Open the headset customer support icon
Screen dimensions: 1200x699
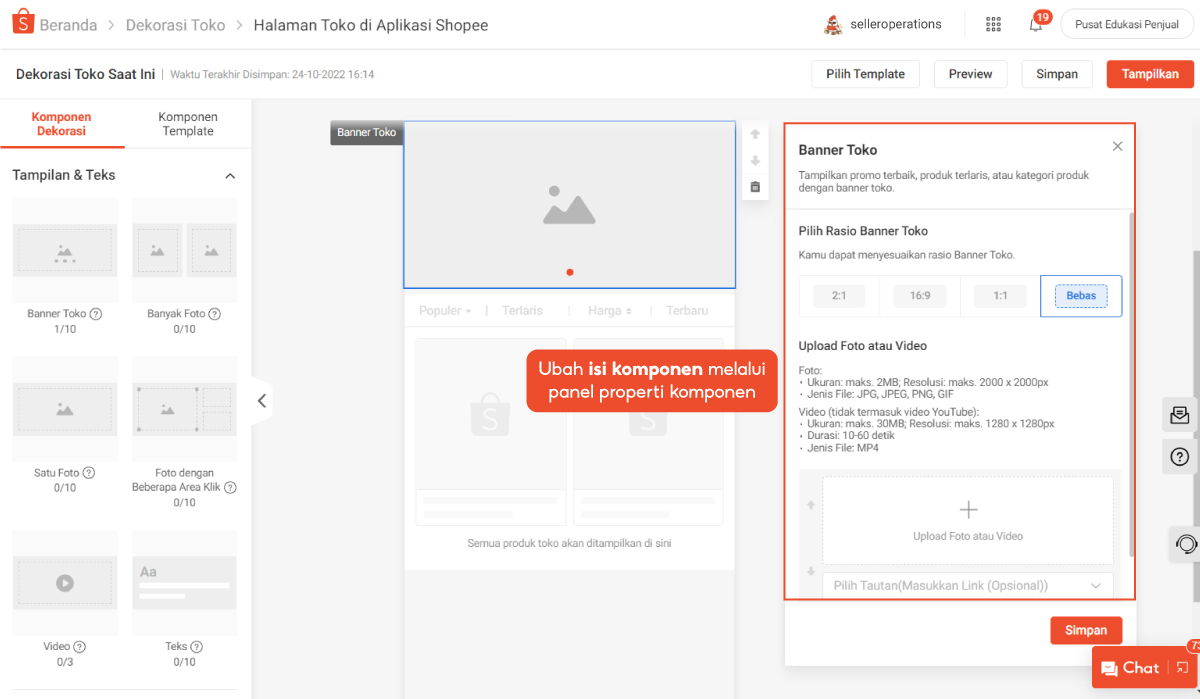click(1186, 544)
